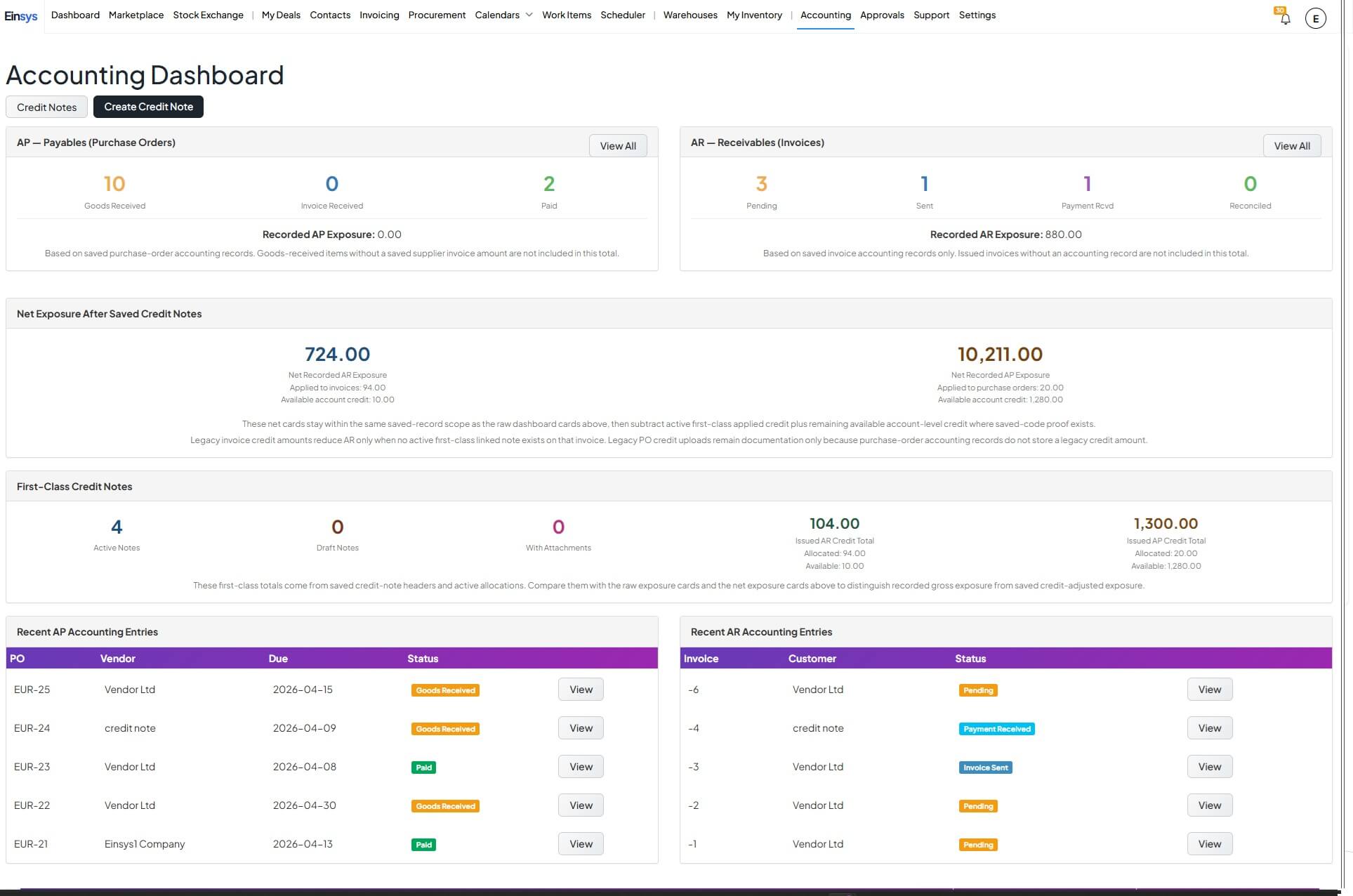Click the Pending receivables count 3
The width and height of the screenshot is (1353, 896).
click(x=761, y=184)
